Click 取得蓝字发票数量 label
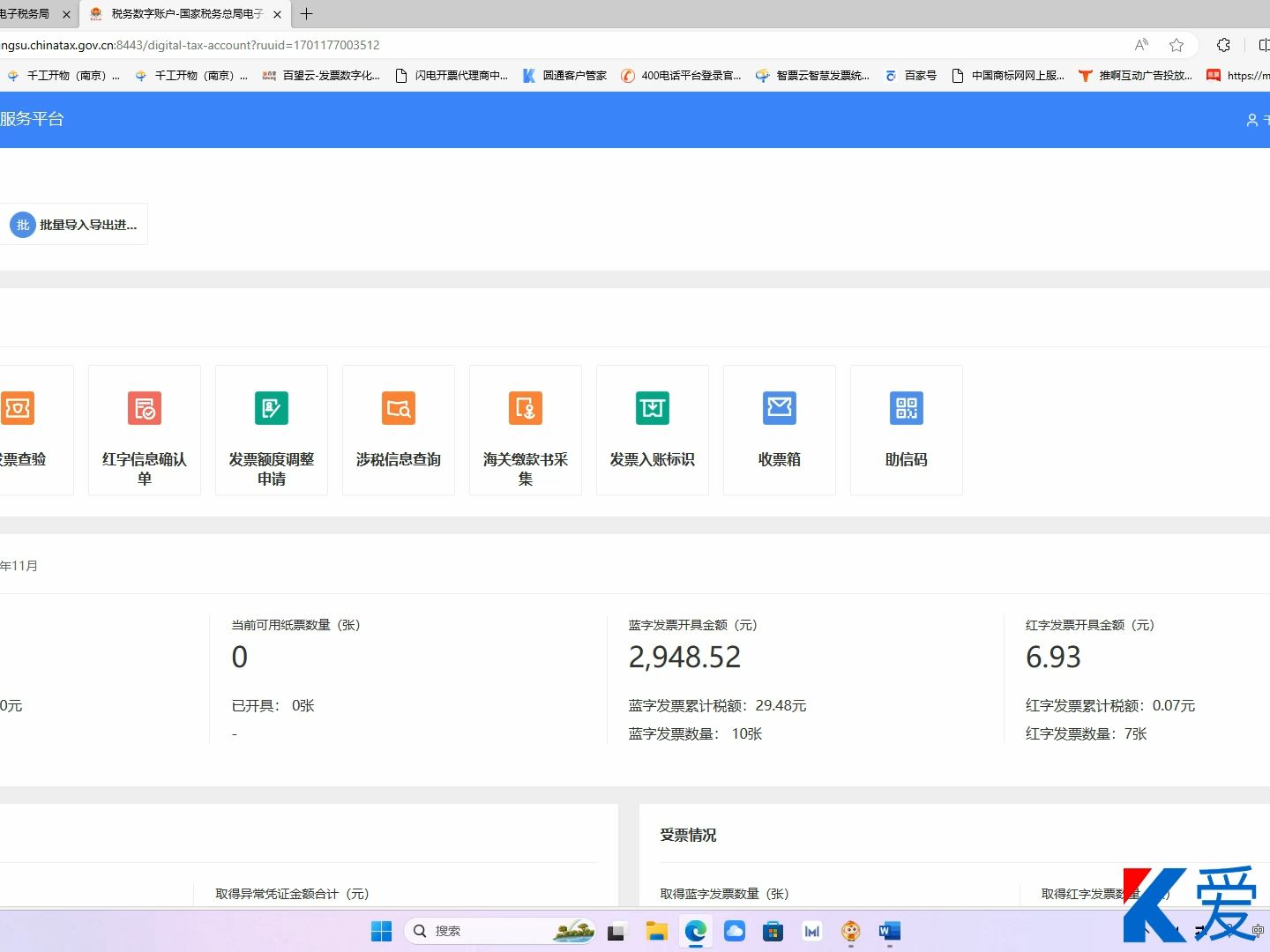 point(724,894)
